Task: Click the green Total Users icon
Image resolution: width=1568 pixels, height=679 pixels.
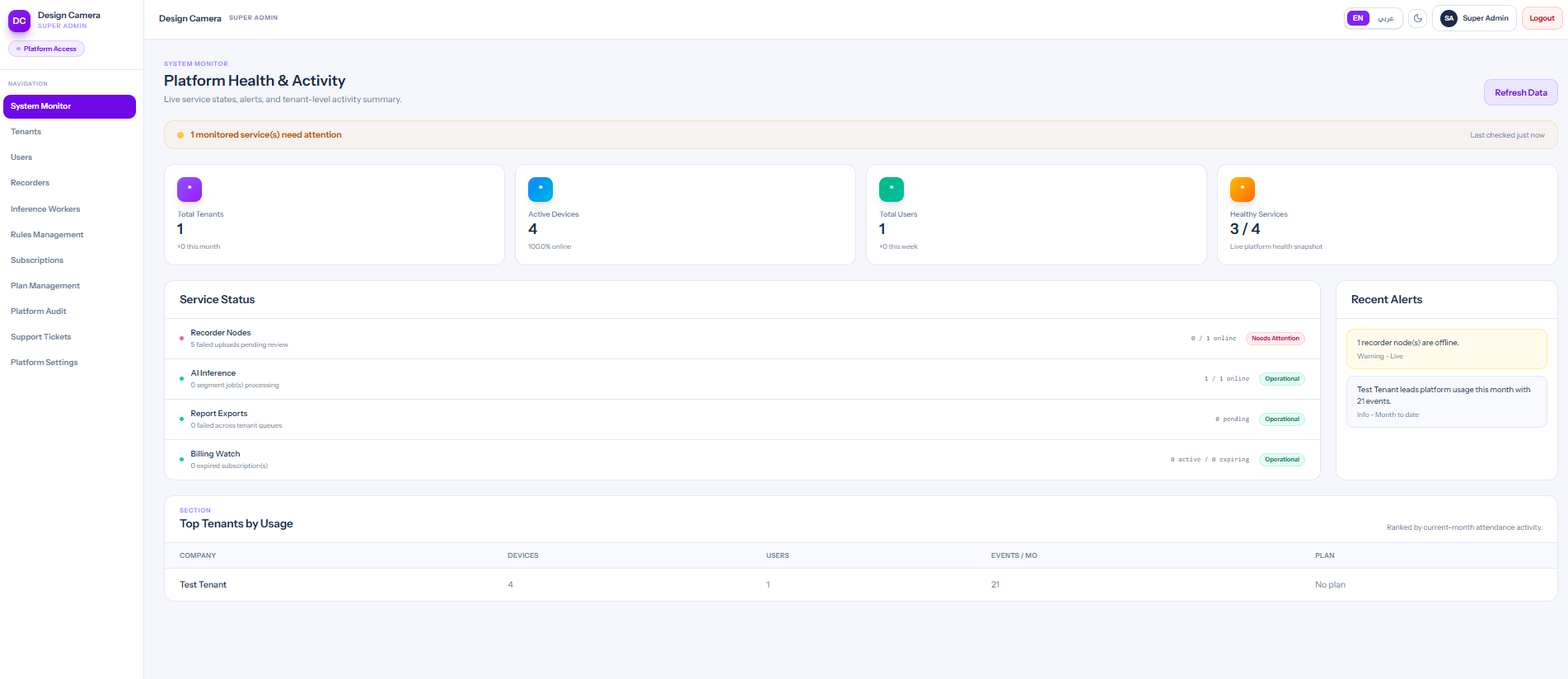Action: [x=892, y=190]
